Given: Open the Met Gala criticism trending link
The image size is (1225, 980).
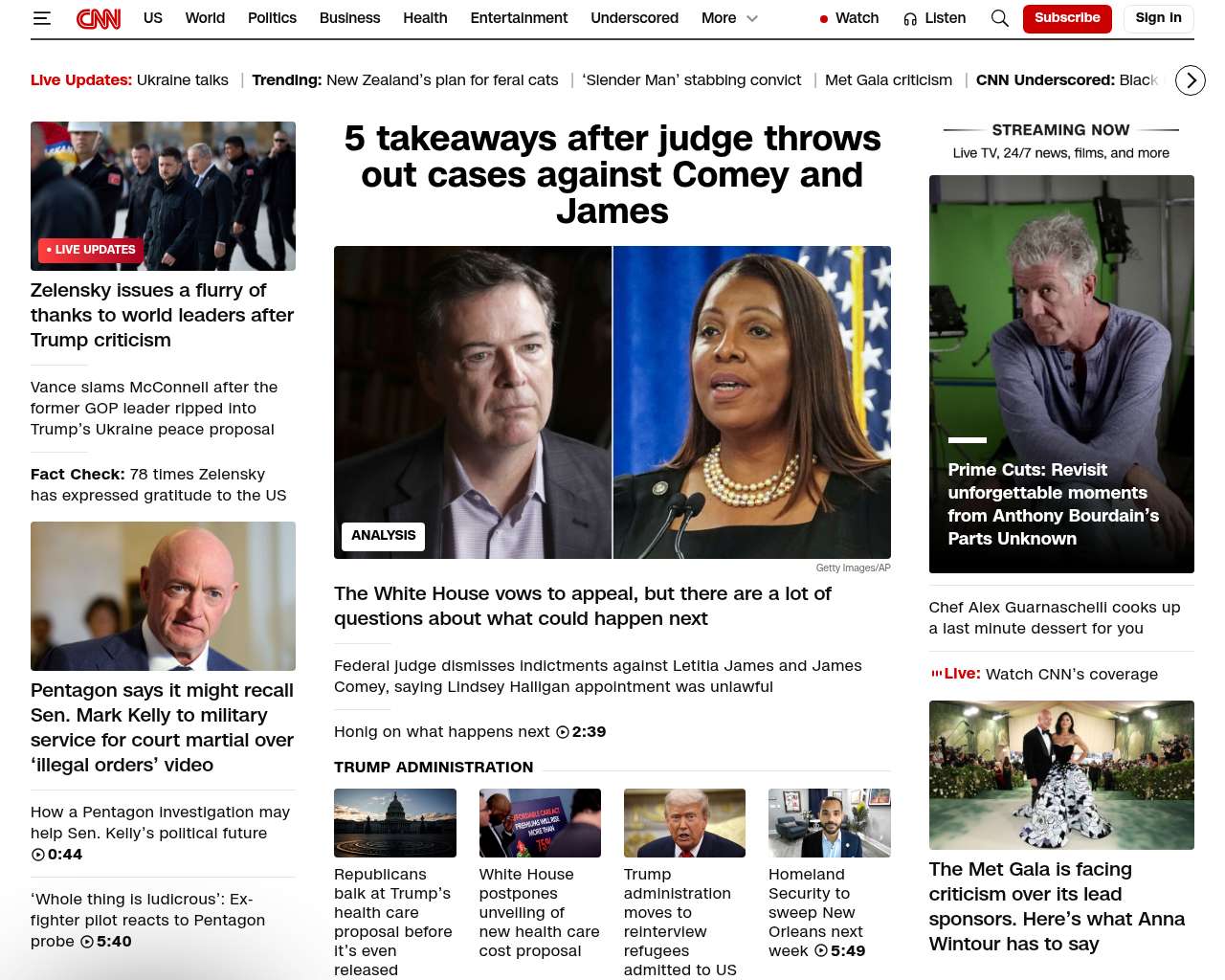Looking at the screenshot, I should (x=888, y=80).
